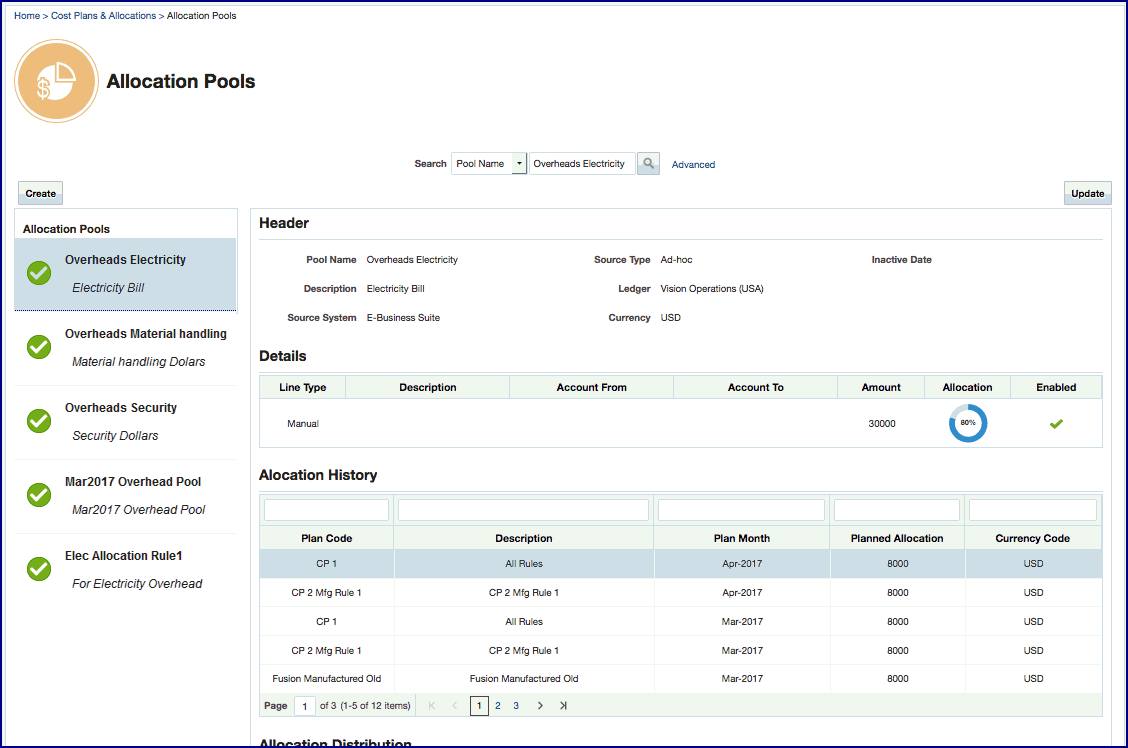Click the Vision Operations (USA) ledger value
Viewport: 1128px width, 748px height.
(712, 288)
